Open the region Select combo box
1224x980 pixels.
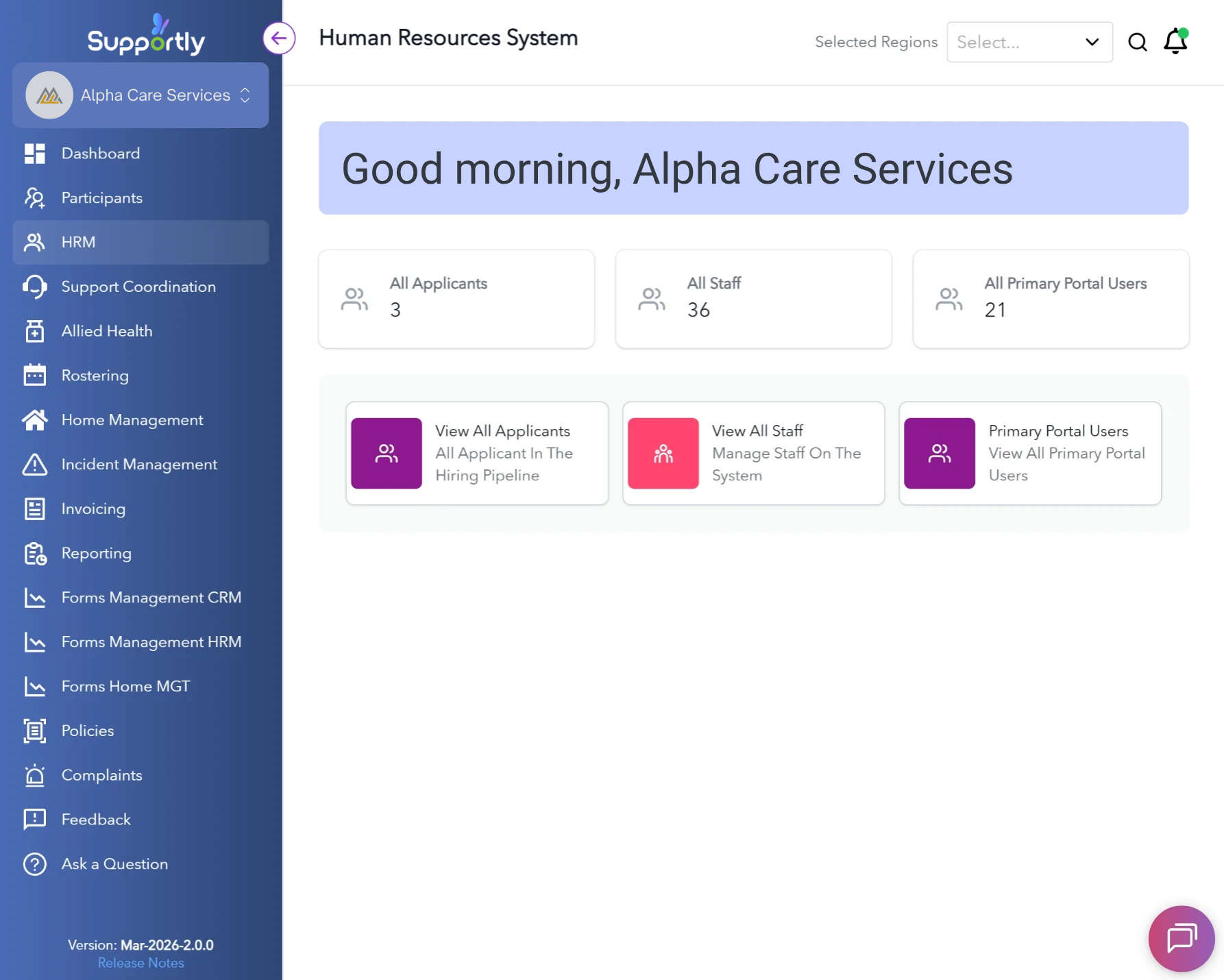(x=1029, y=42)
